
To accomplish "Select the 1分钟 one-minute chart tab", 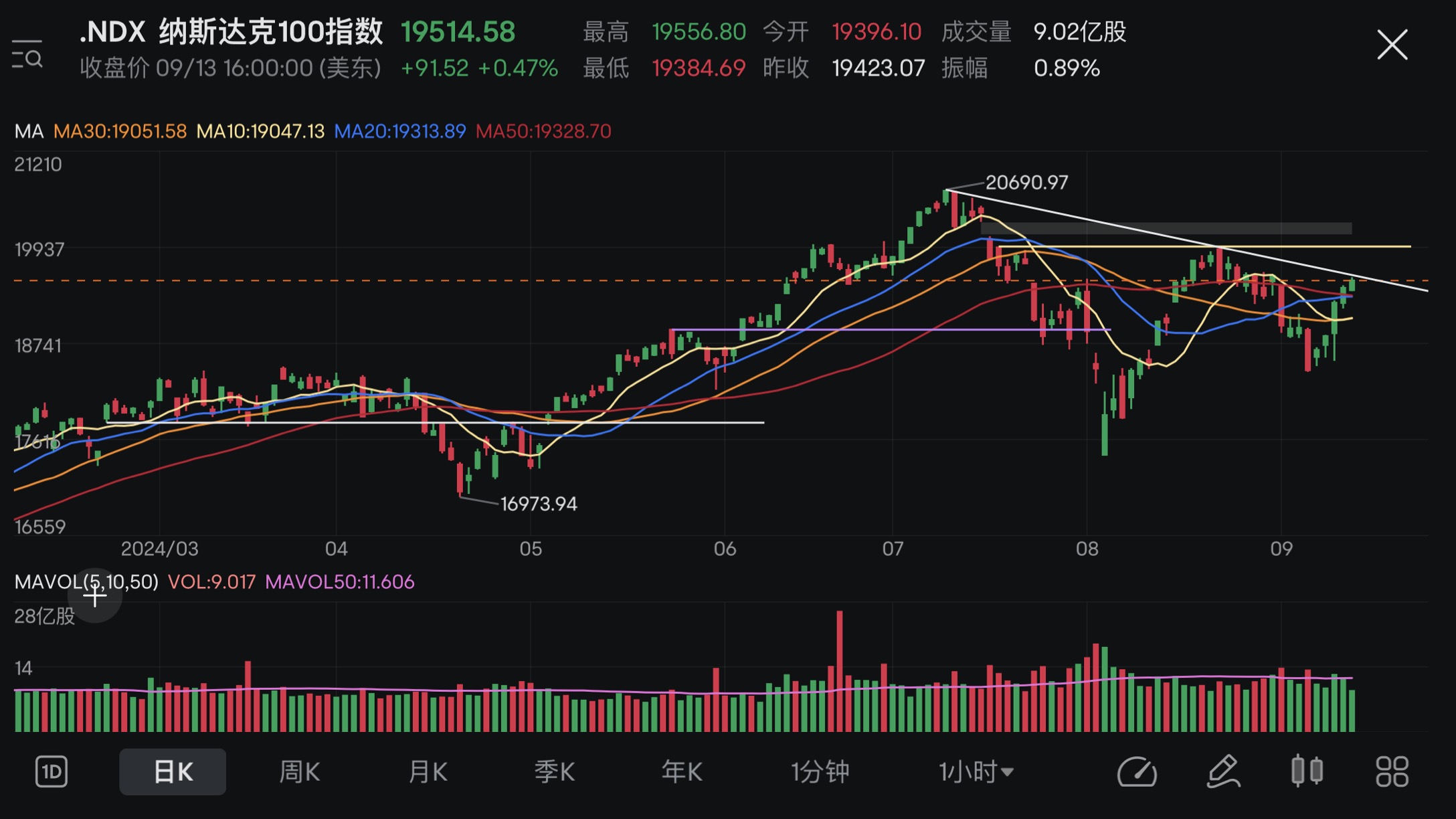I will tap(820, 772).
